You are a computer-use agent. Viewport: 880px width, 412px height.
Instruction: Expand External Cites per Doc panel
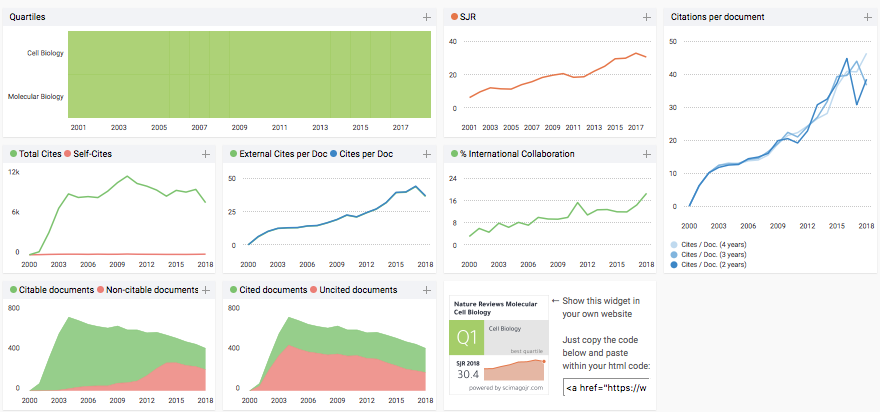[426, 154]
